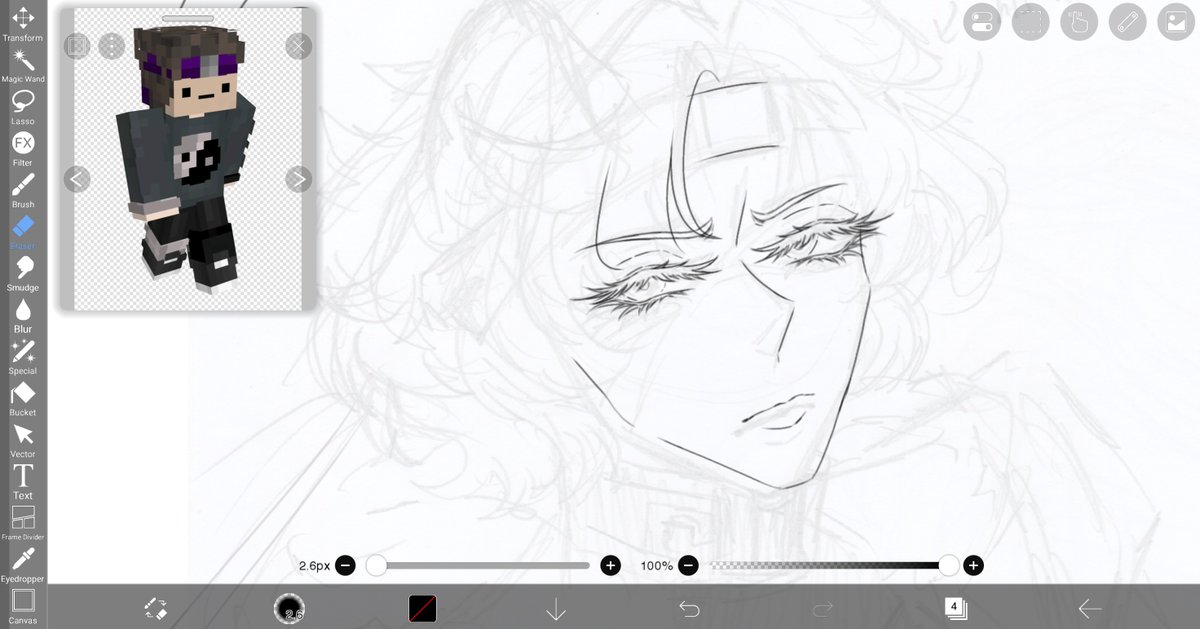Open the Canvas tool
1200x629 pixels.
(x=23, y=606)
